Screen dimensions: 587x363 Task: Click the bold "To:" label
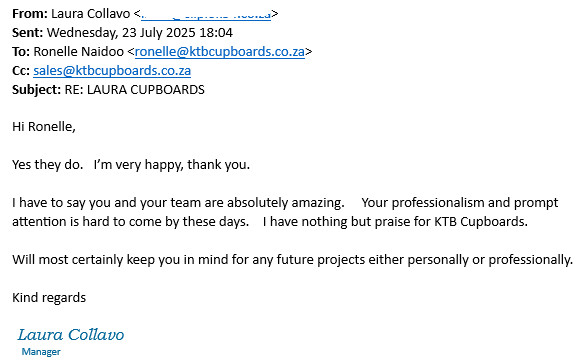coord(21,52)
